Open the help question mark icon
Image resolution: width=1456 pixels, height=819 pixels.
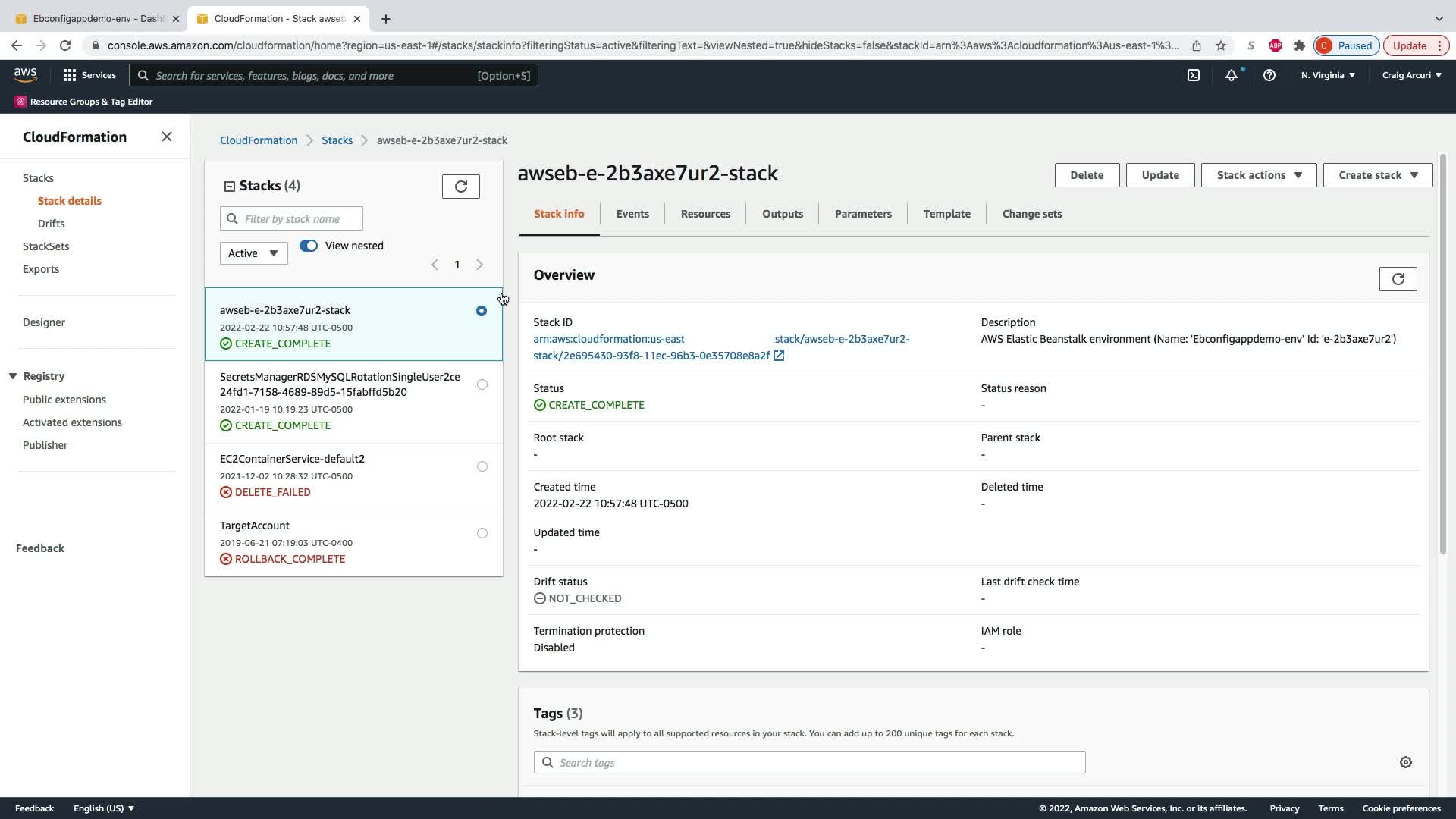pos(1269,75)
